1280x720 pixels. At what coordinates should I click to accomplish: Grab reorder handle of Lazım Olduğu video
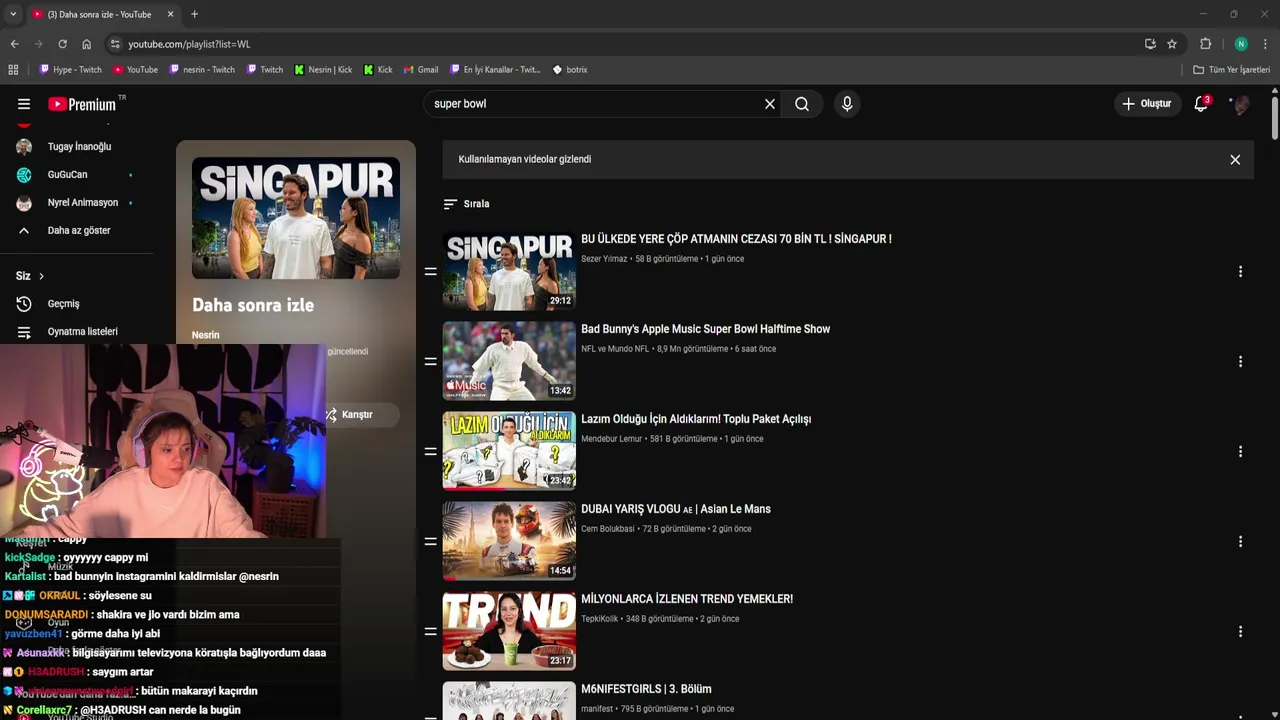(431, 452)
